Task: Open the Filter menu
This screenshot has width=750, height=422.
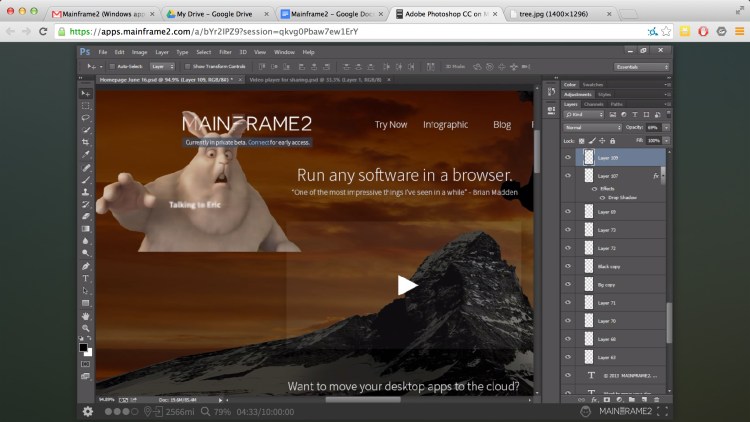Action: tap(225, 52)
